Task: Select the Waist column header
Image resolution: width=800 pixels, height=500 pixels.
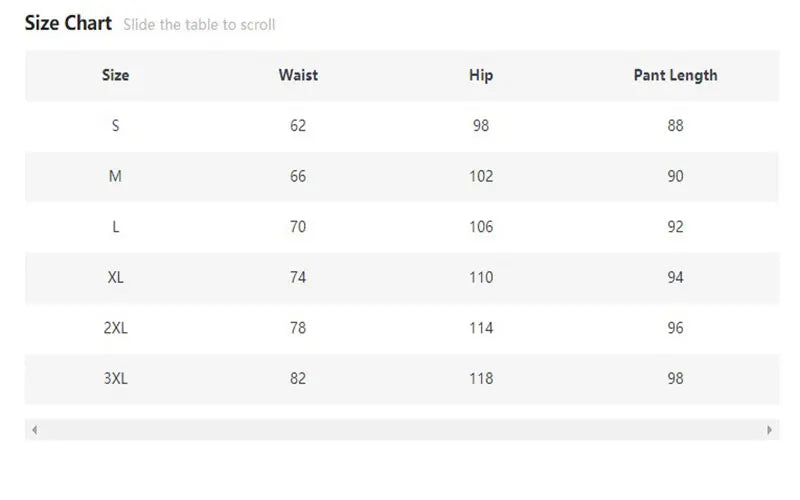Action: point(298,76)
